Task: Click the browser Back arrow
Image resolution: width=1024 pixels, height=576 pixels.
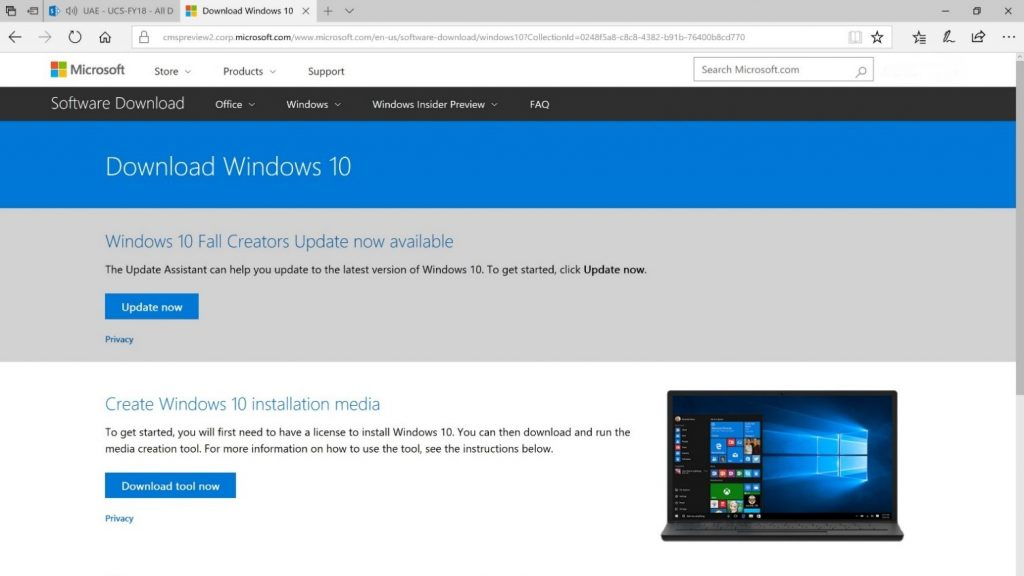Action: [15, 37]
